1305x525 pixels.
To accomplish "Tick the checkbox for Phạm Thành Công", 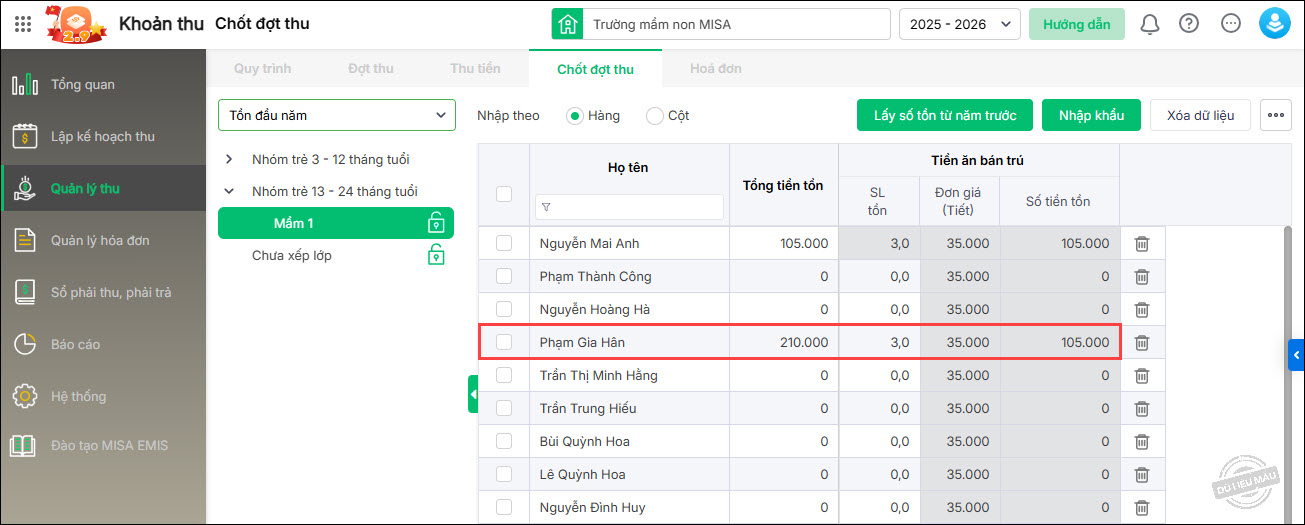I will [x=504, y=276].
